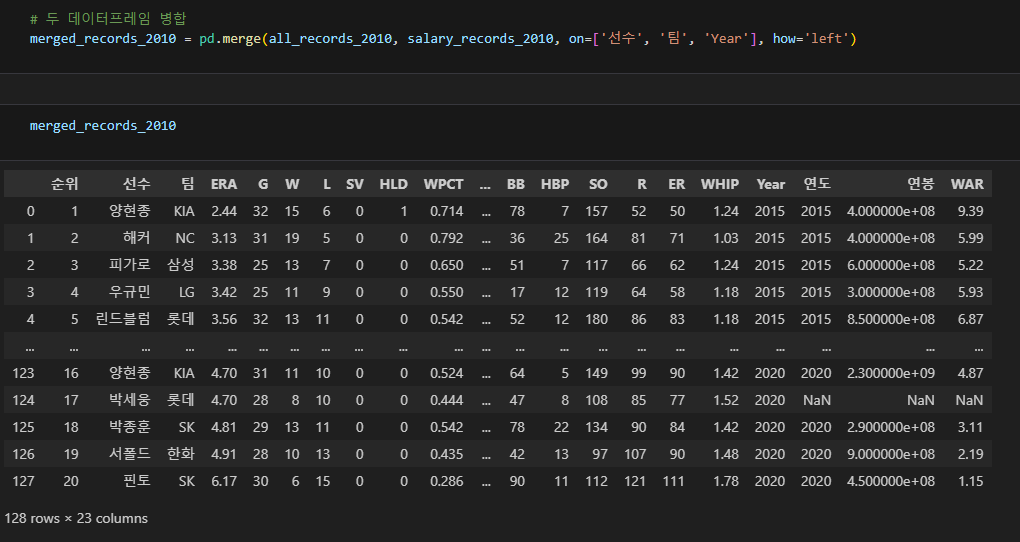Click WPCT value 0.792

[x=447, y=238]
